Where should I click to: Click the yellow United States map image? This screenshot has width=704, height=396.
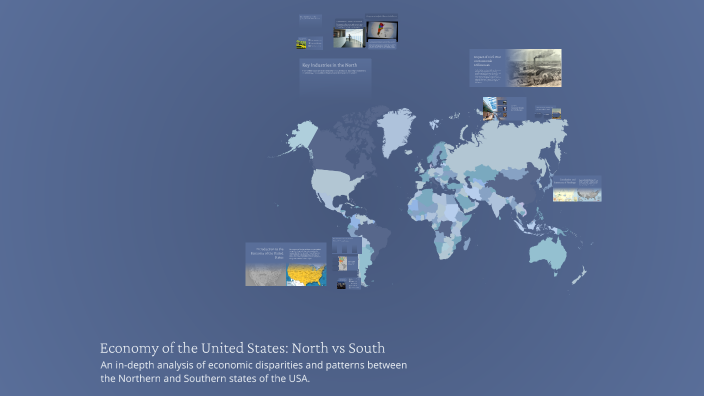pos(306,274)
